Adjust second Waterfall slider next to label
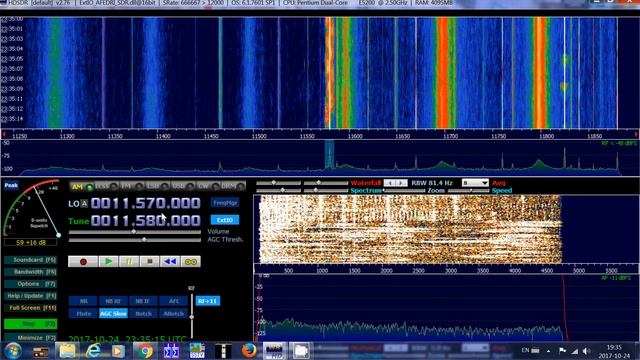The width and height of the screenshot is (640, 360). pyautogui.click(x=326, y=183)
